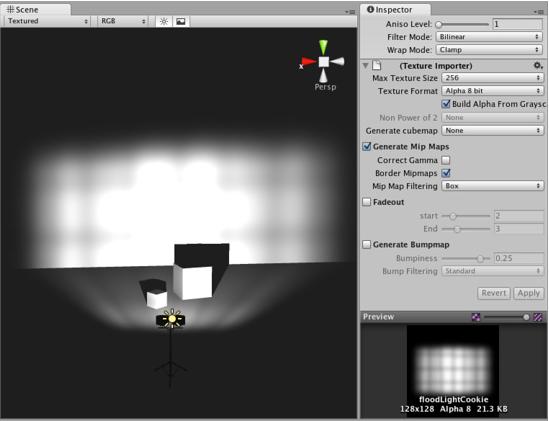Enable Generate Bumpmap checkbox

(x=367, y=244)
